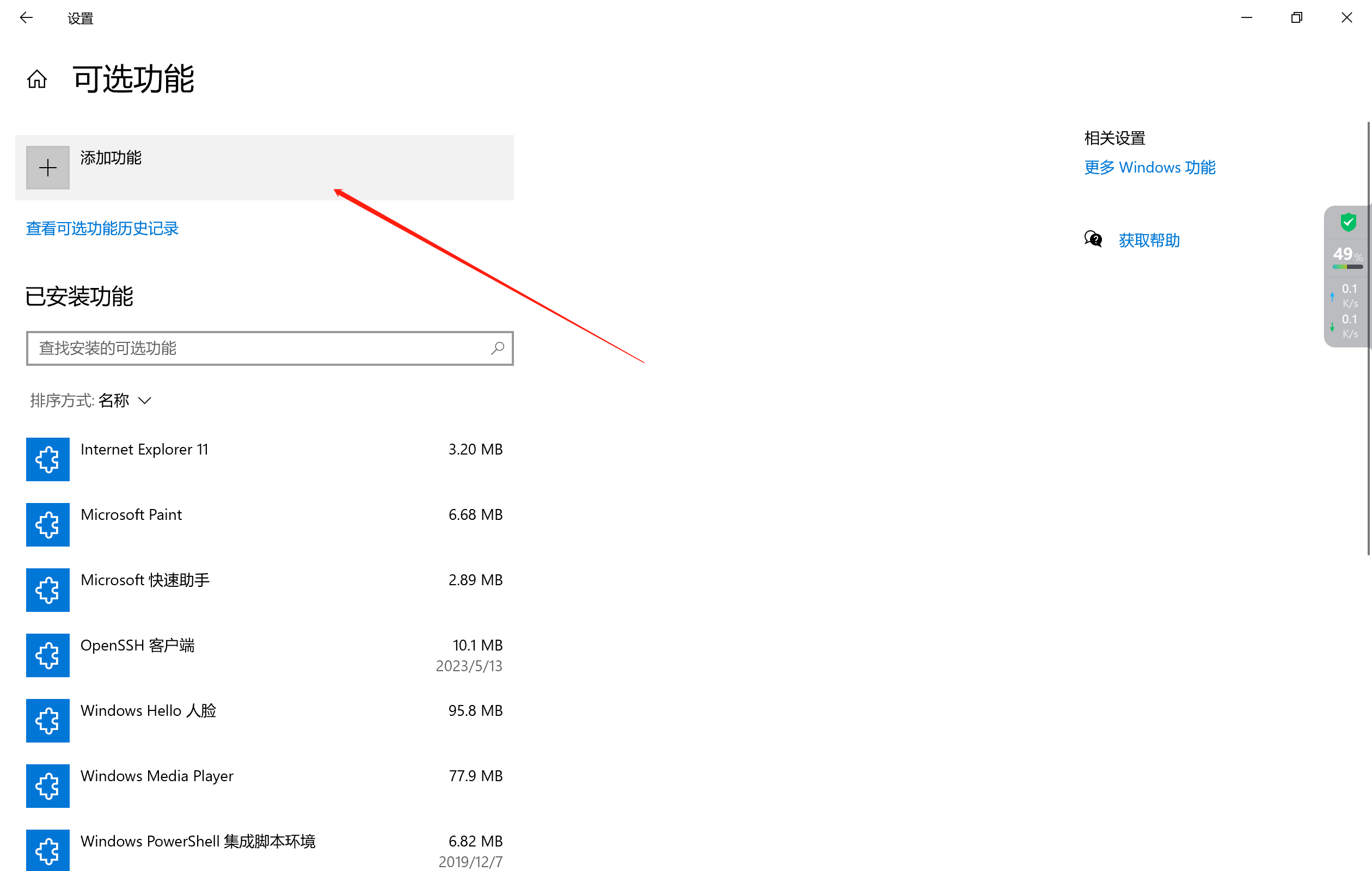
Task: Select Windows PowerShell 集成脚本环境 entry name
Action: pos(198,842)
